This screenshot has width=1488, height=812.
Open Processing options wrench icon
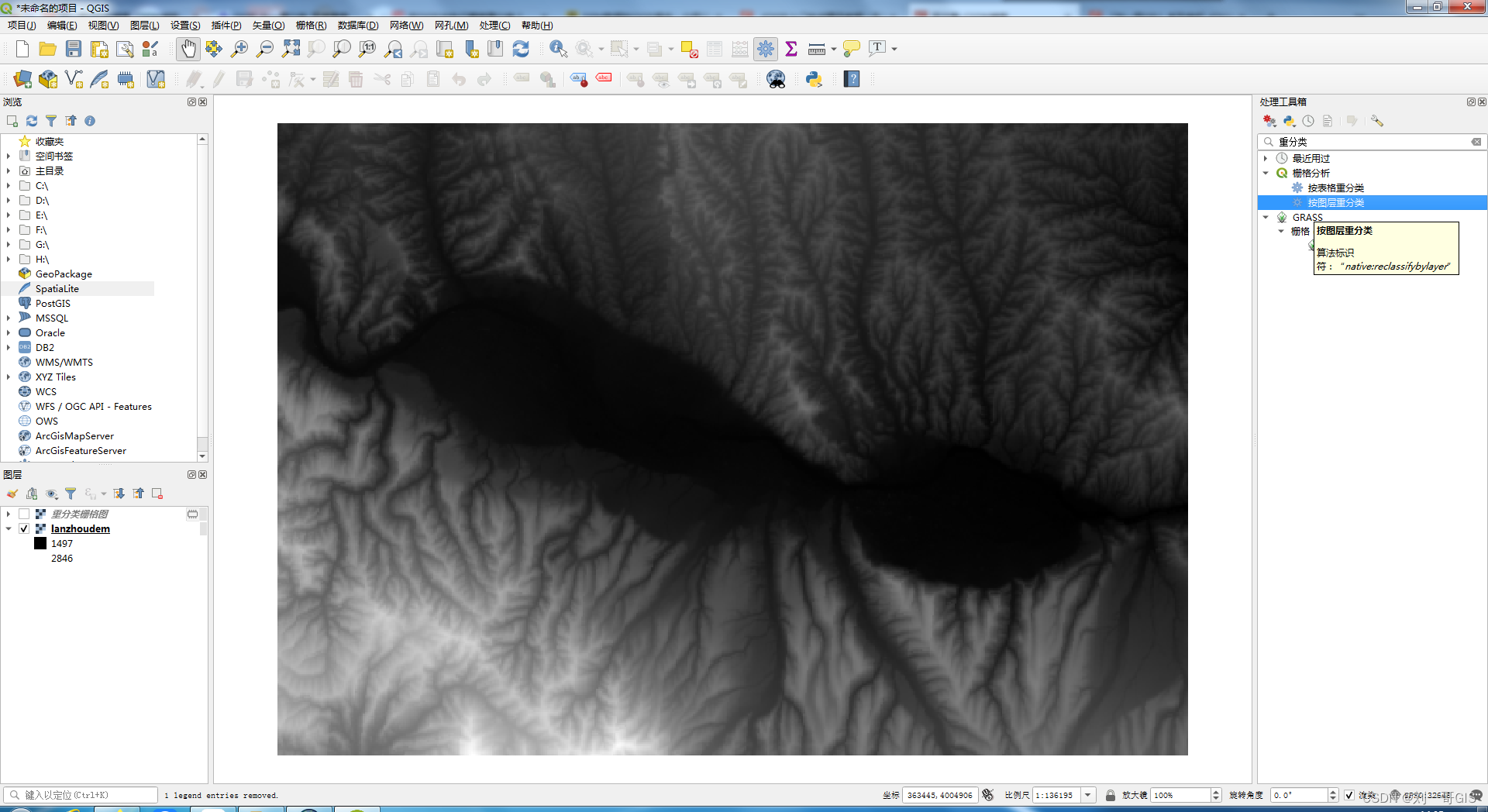(x=1377, y=121)
